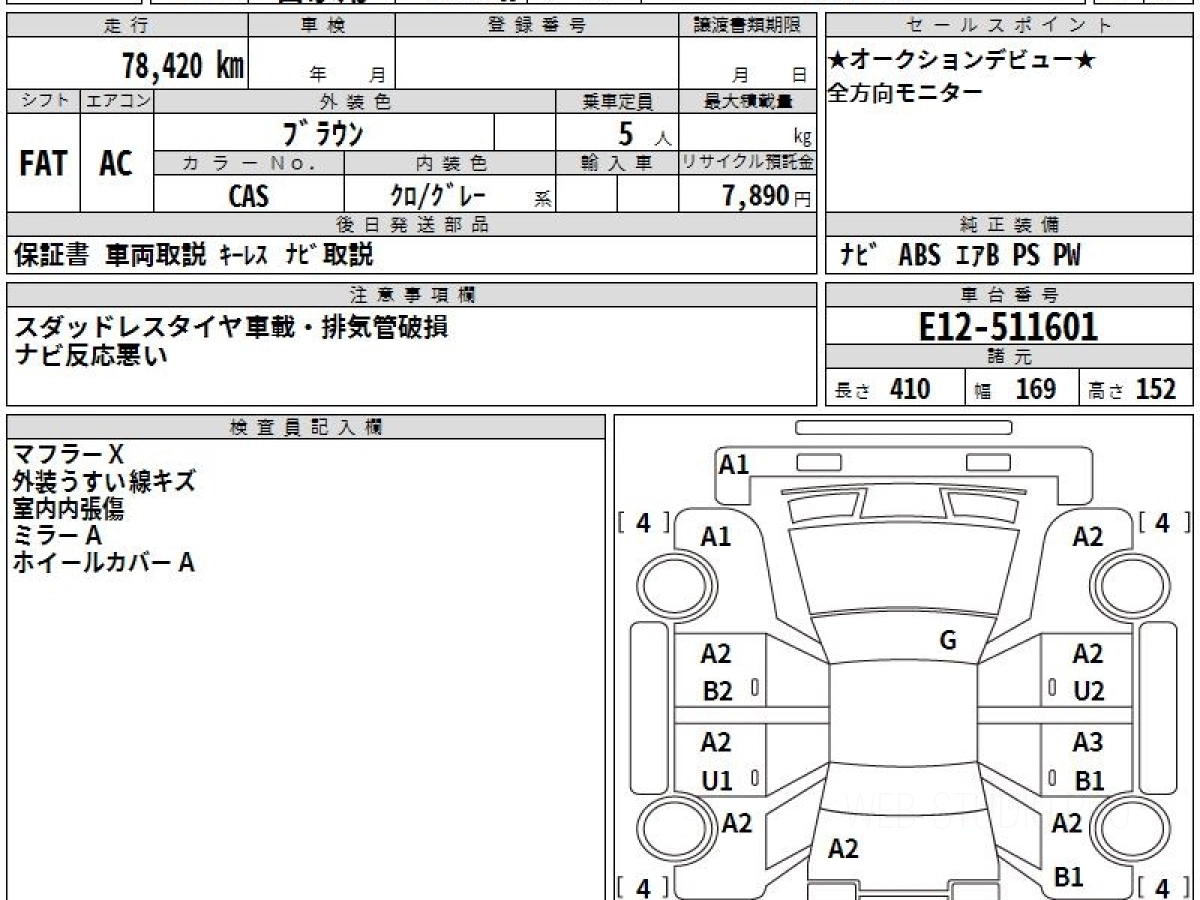The height and width of the screenshot is (900, 1200).
Task: Select the G mark on the windshield
Action: (x=948, y=642)
